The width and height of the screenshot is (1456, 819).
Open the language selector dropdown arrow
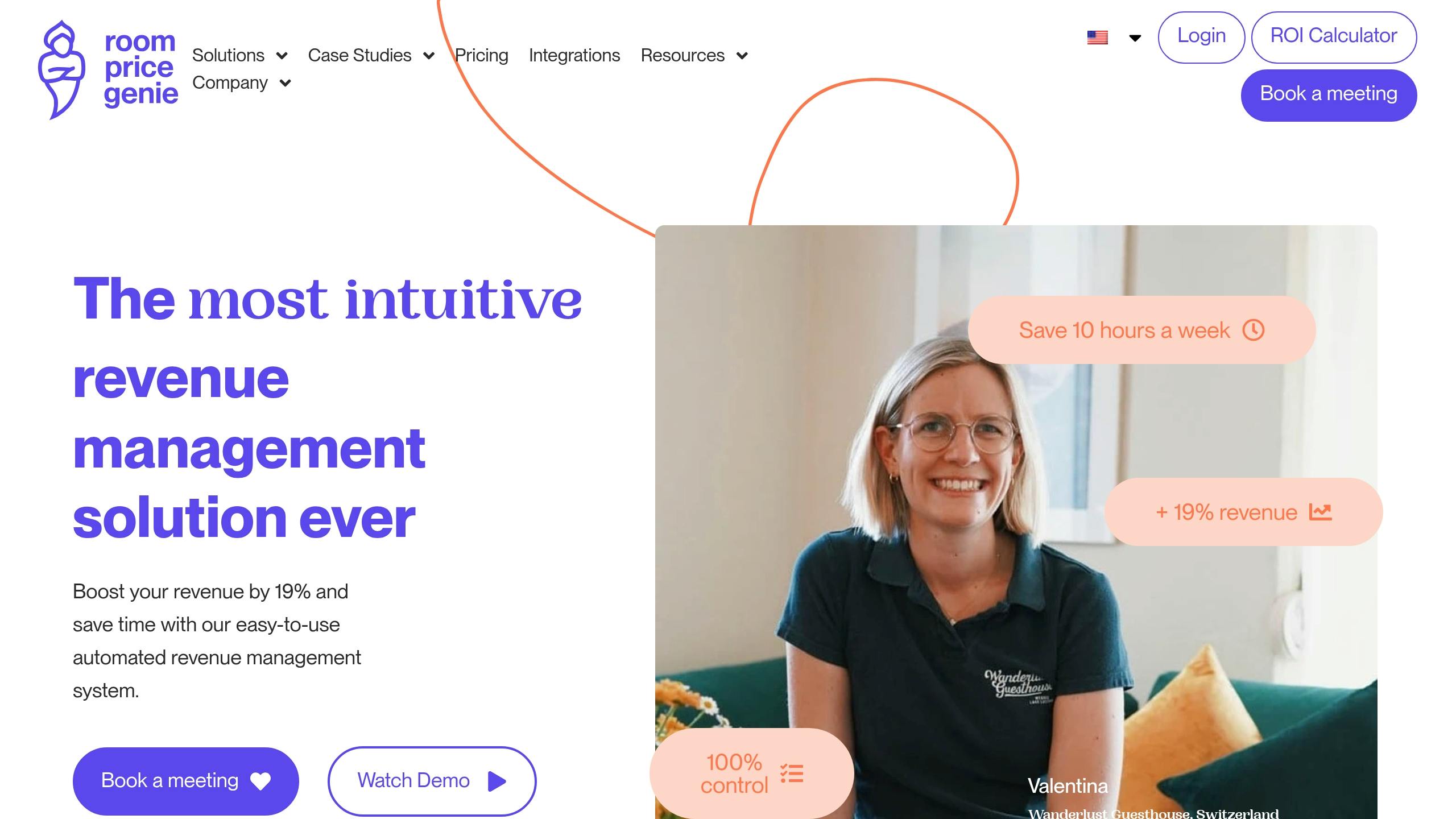(x=1135, y=38)
